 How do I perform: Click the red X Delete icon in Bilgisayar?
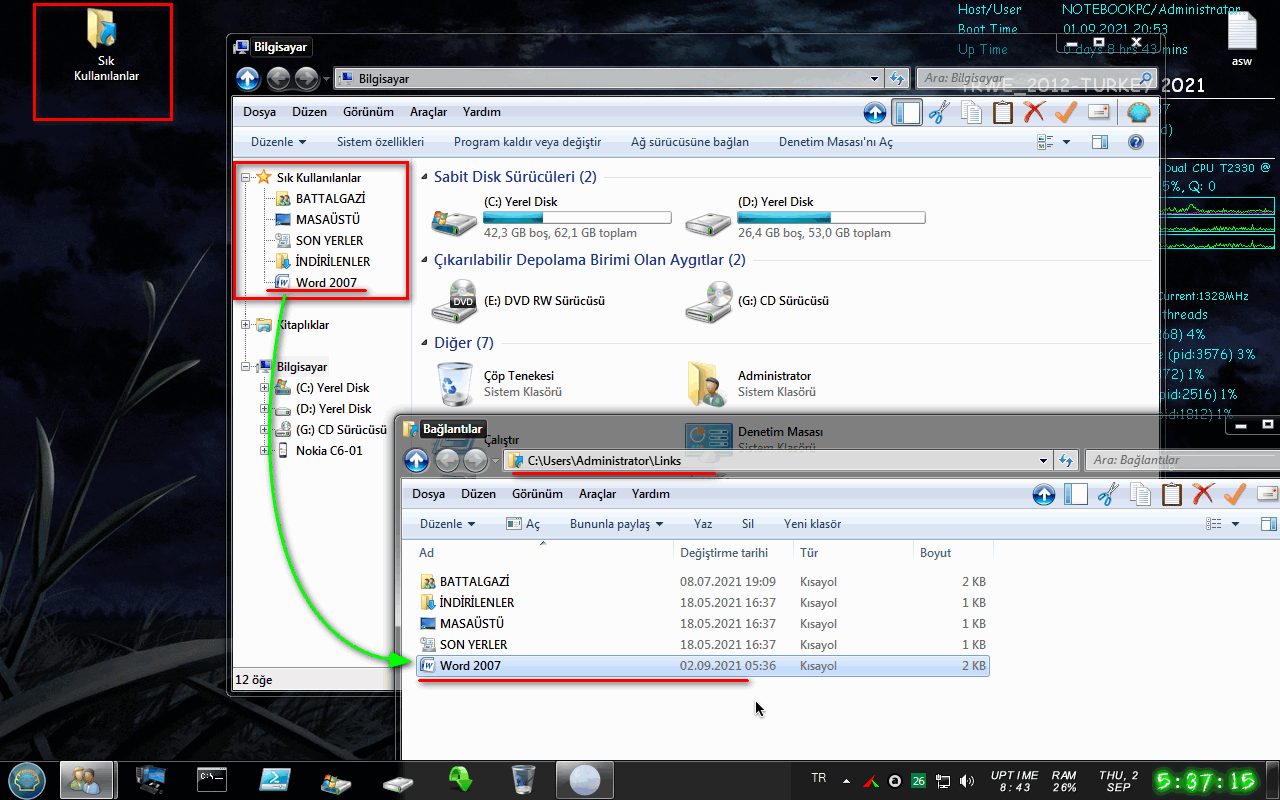(x=1035, y=112)
